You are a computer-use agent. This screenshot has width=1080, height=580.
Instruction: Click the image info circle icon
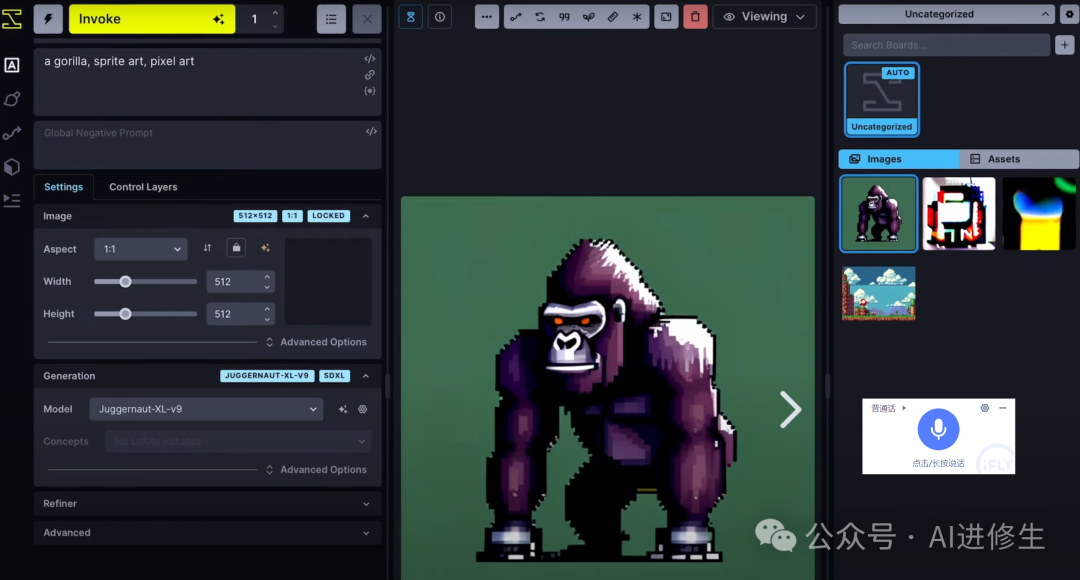click(x=439, y=17)
